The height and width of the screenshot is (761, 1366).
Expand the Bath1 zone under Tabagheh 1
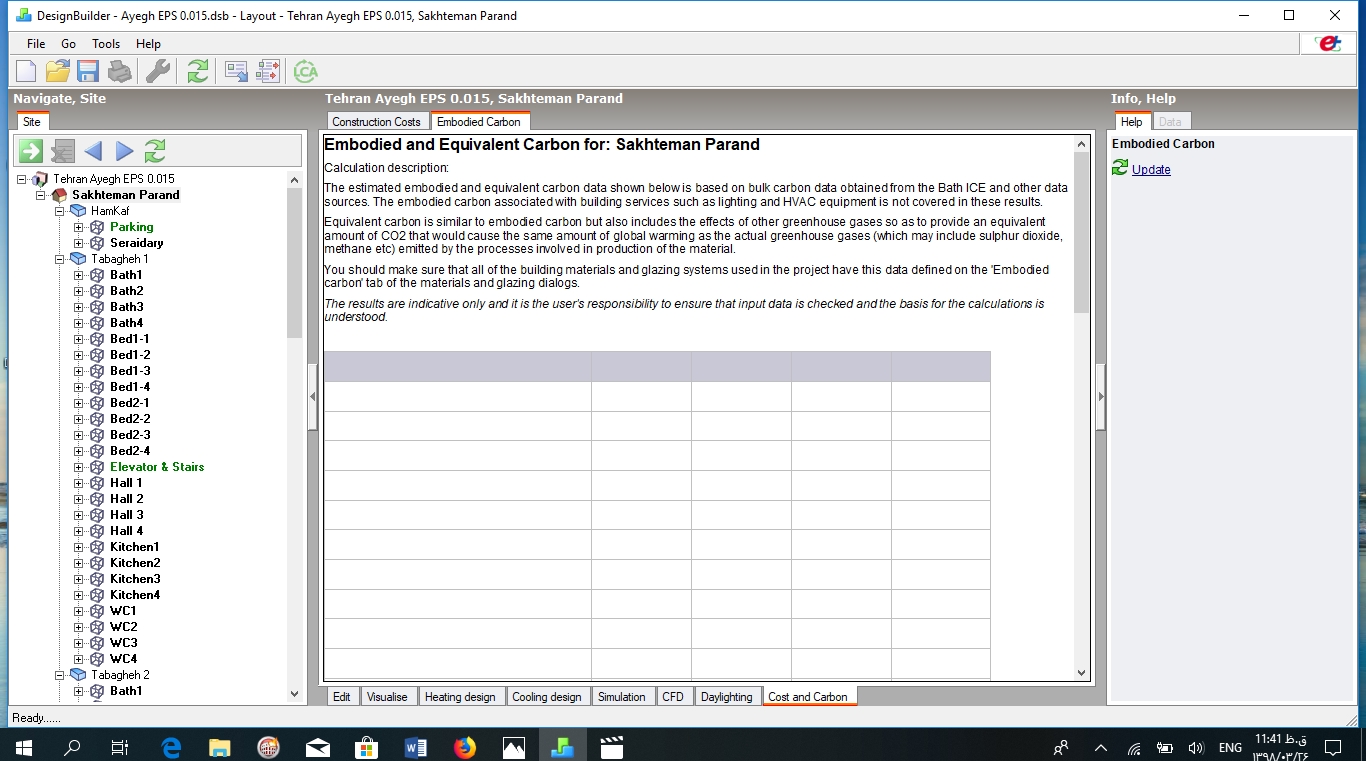click(x=79, y=275)
